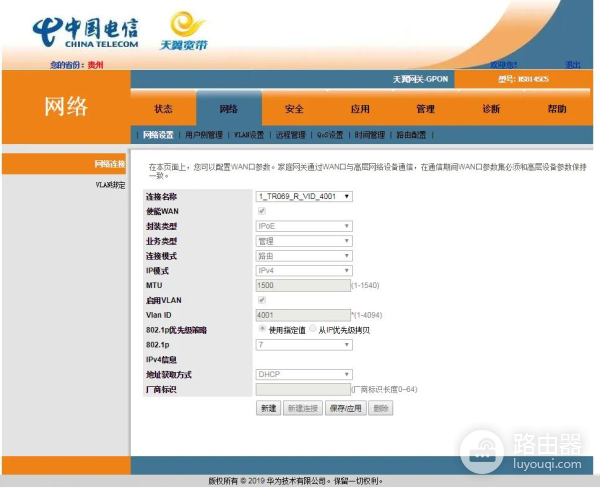
Task: Click the 新建 button
Action: (268, 408)
